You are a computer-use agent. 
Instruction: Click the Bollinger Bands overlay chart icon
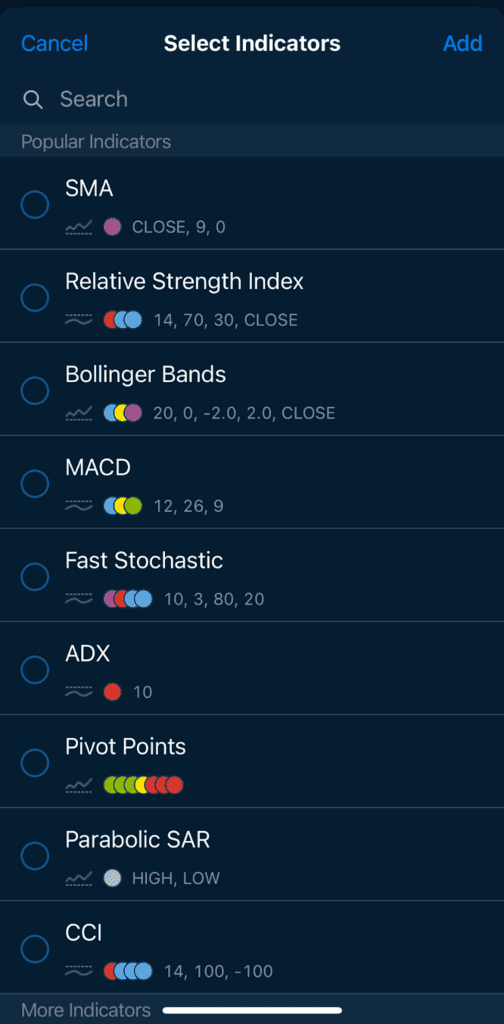click(x=78, y=413)
